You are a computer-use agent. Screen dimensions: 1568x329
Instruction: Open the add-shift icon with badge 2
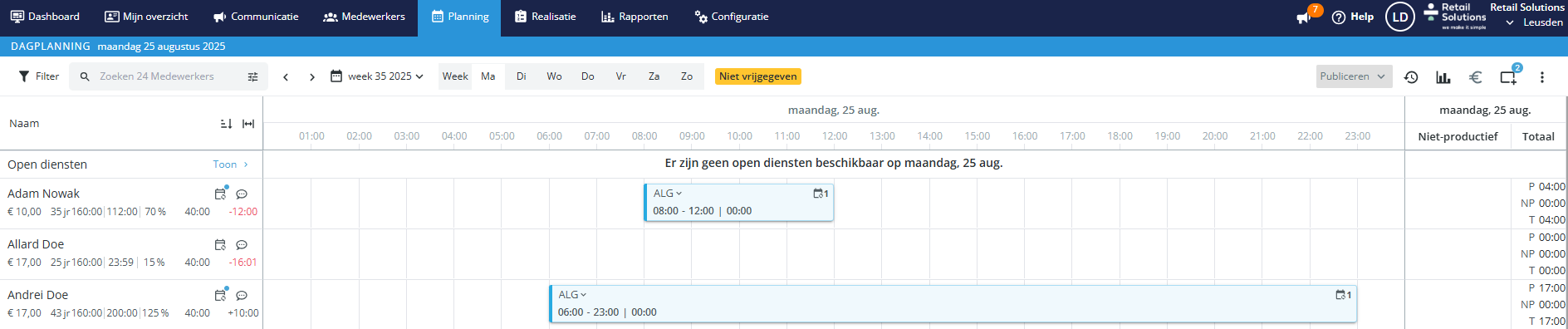tap(1508, 77)
